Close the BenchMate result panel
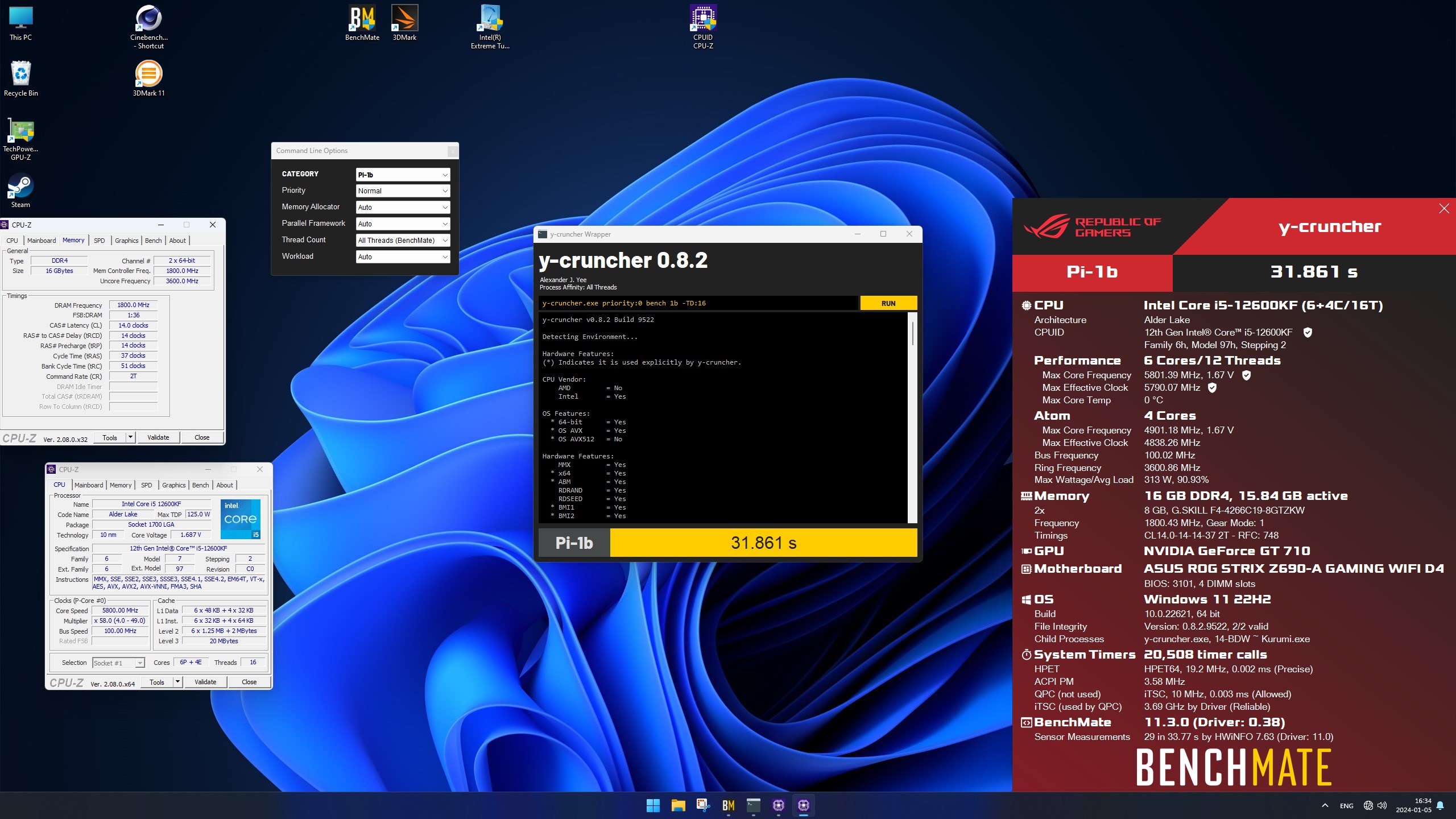 pyautogui.click(x=1444, y=209)
